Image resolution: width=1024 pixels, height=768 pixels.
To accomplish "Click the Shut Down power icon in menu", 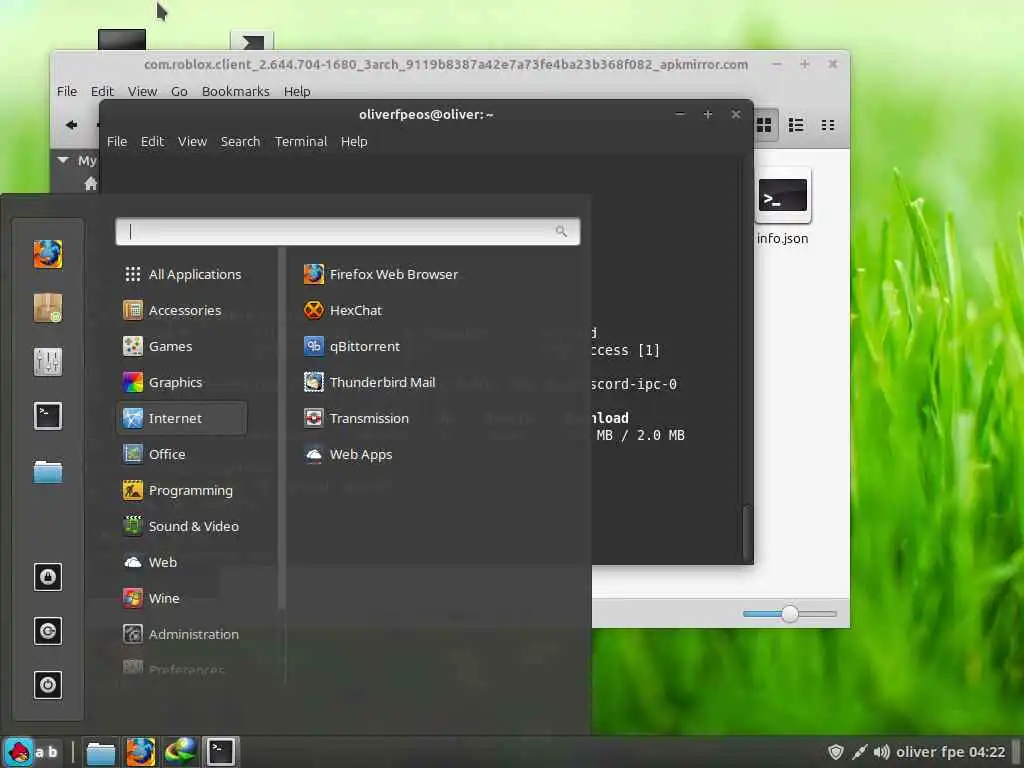I will 48,685.
